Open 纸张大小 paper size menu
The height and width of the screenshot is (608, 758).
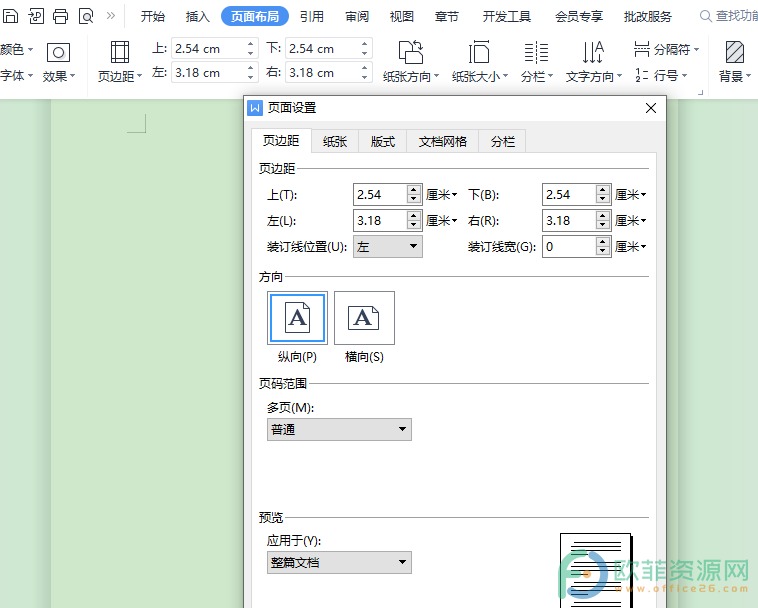point(480,63)
